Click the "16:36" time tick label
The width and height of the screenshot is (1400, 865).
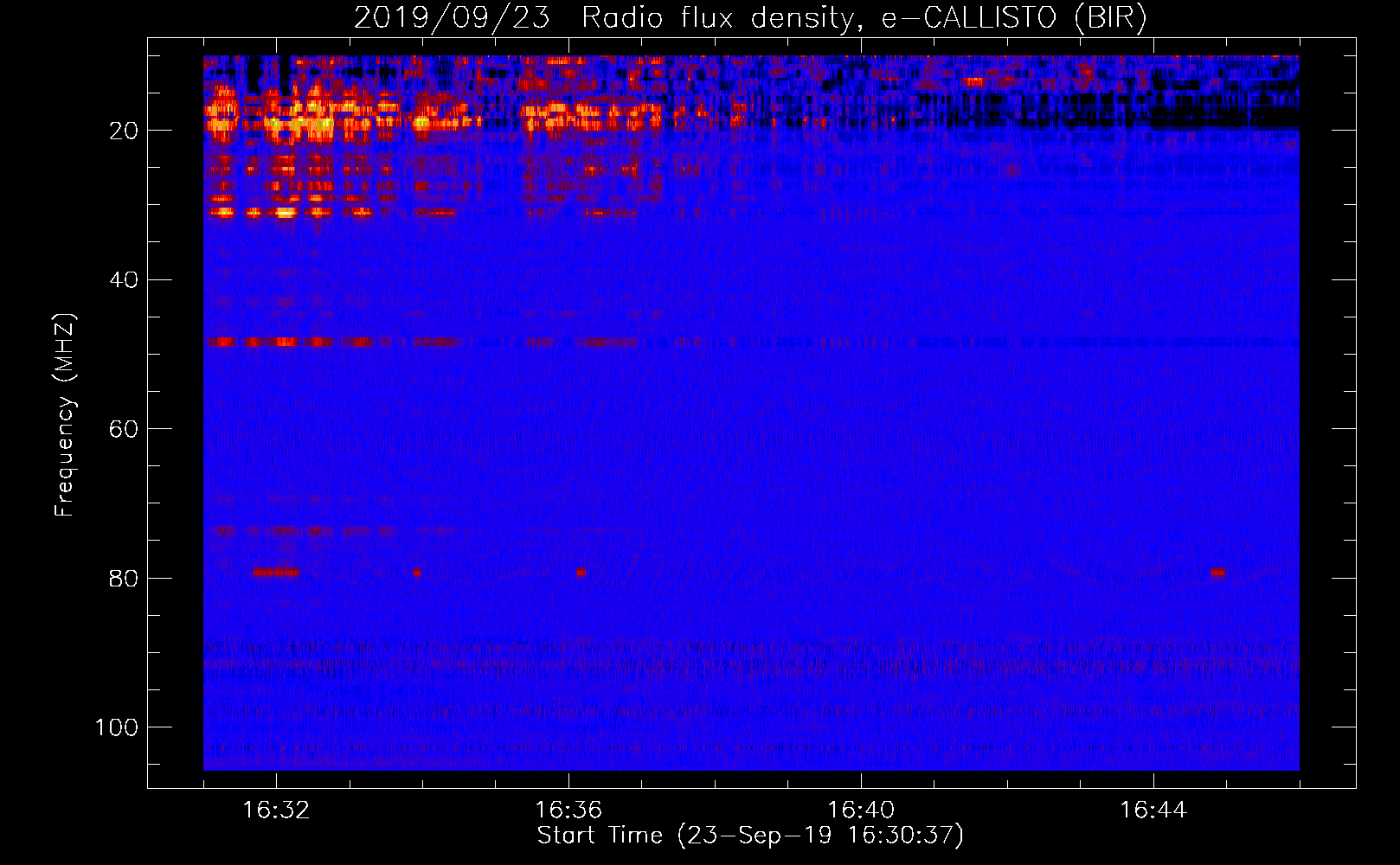pyautogui.click(x=568, y=811)
